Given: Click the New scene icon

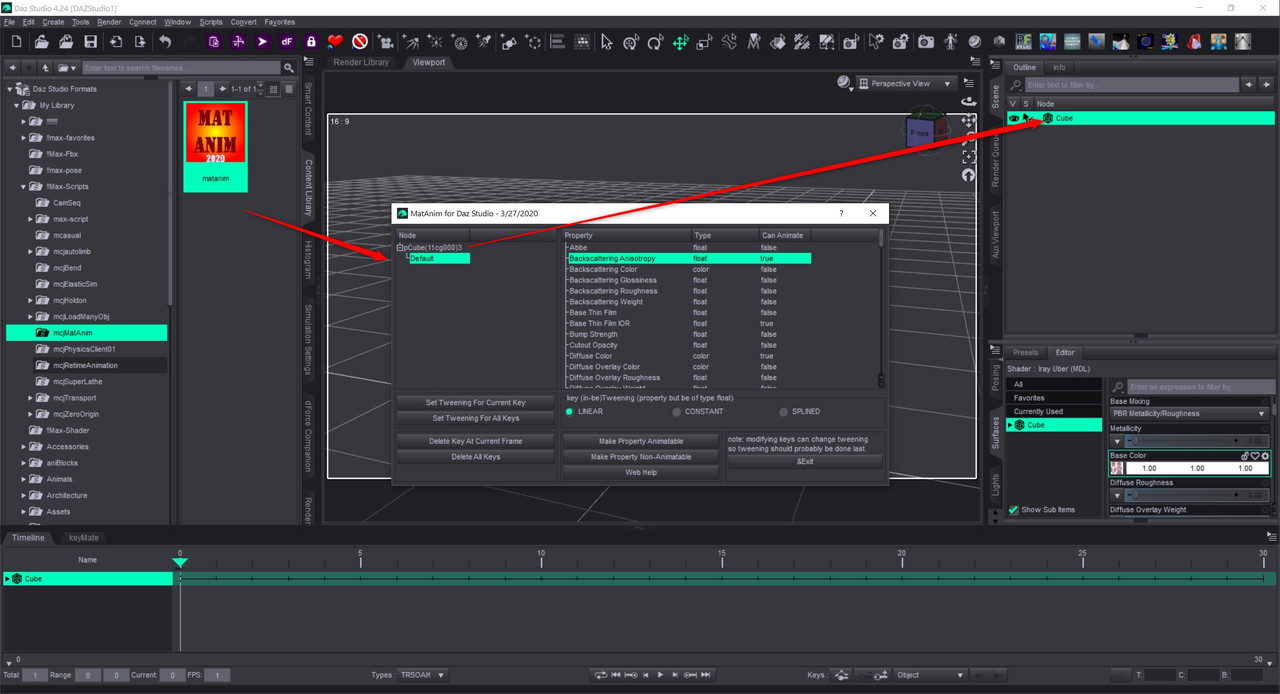Looking at the screenshot, I should coord(17,42).
